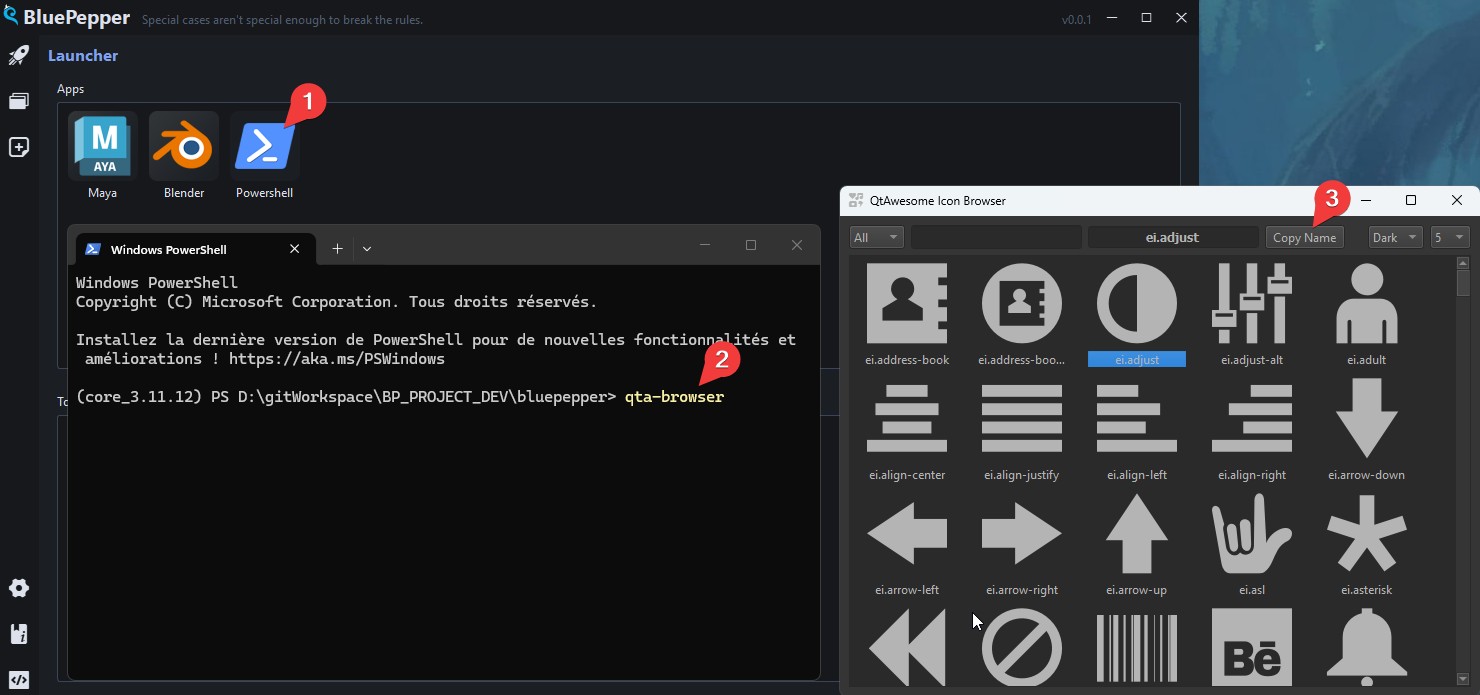Select the ban circle icon

[x=1022, y=646]
